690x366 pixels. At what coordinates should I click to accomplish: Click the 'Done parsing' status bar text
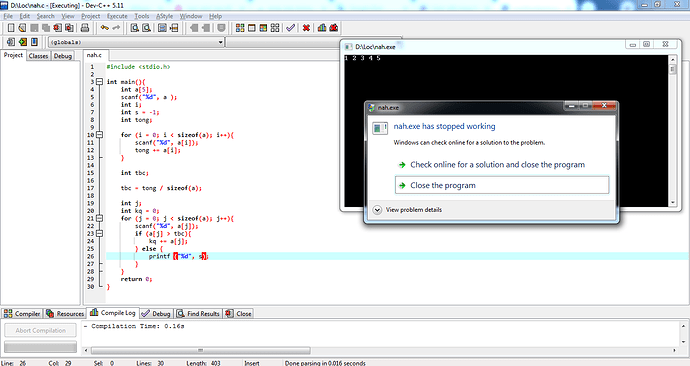(x=325, y=363)
